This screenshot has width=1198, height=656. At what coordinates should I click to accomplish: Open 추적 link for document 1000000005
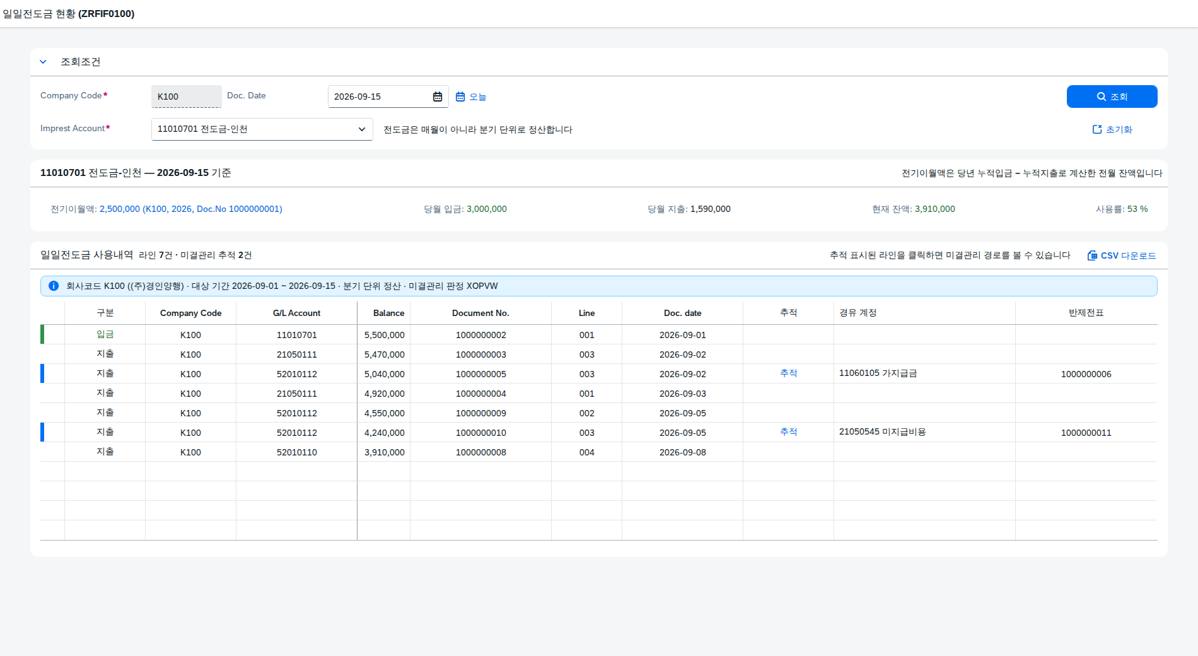(x=788, y=373)
